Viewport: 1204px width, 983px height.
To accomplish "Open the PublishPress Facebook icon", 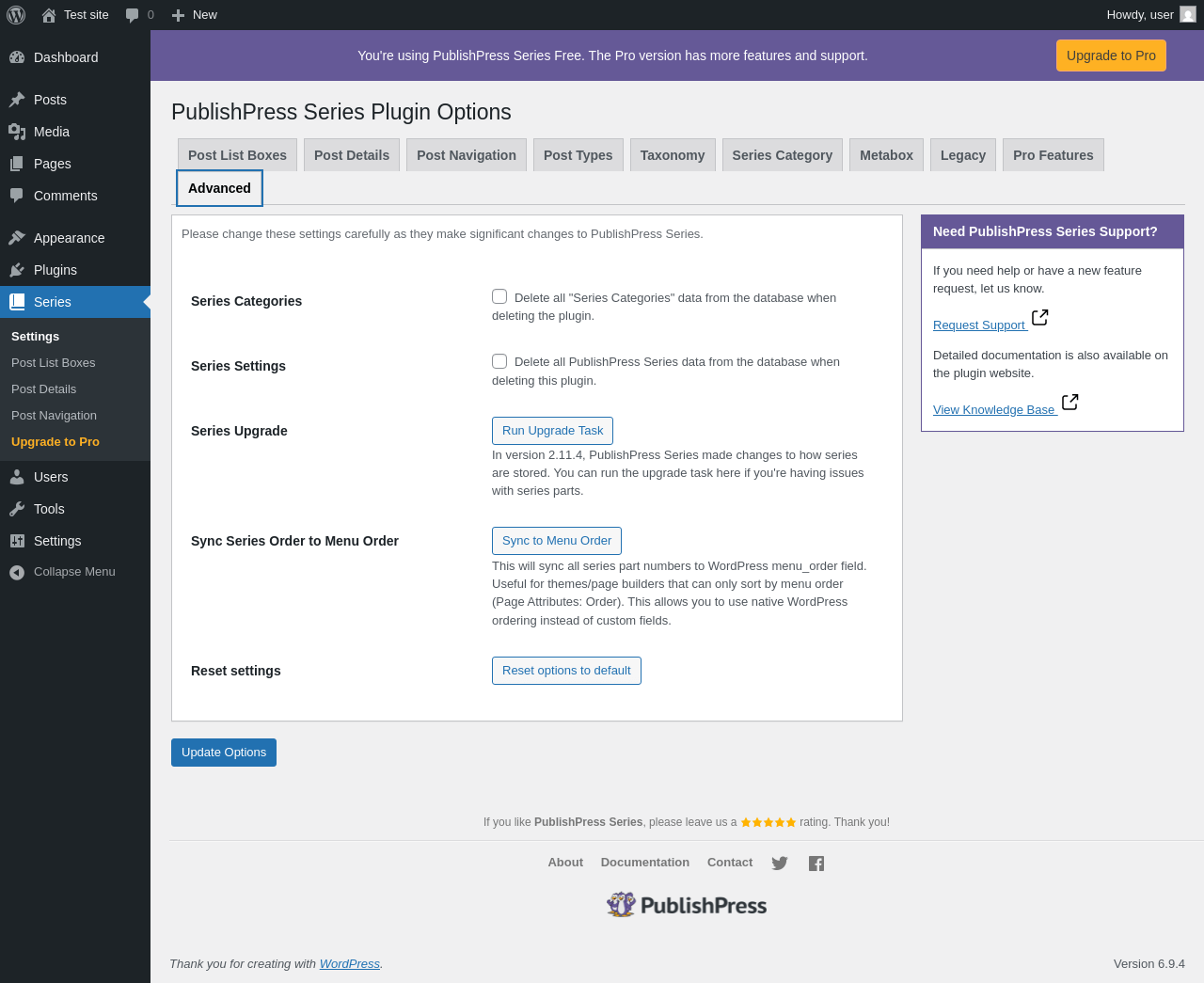I will [x=816, y=864].
